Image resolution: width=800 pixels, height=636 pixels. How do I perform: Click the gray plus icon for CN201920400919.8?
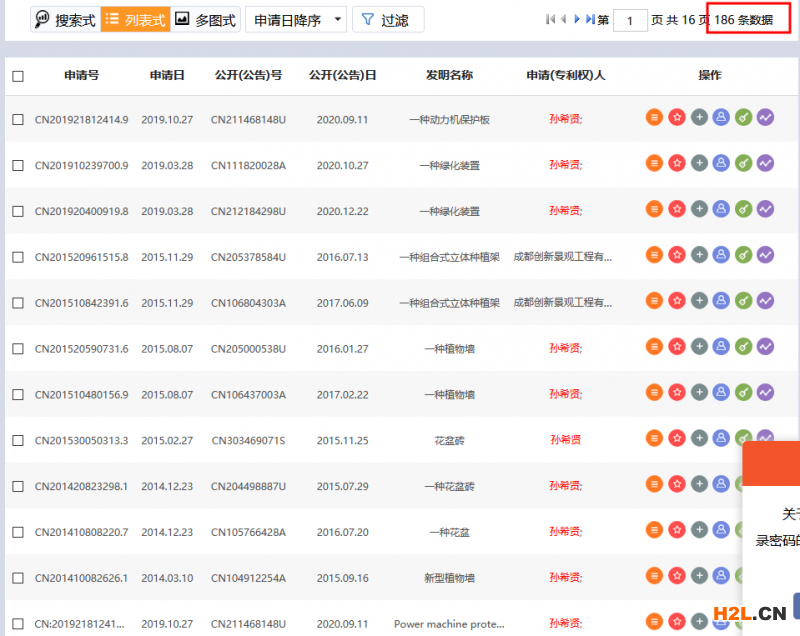(699, 210)
